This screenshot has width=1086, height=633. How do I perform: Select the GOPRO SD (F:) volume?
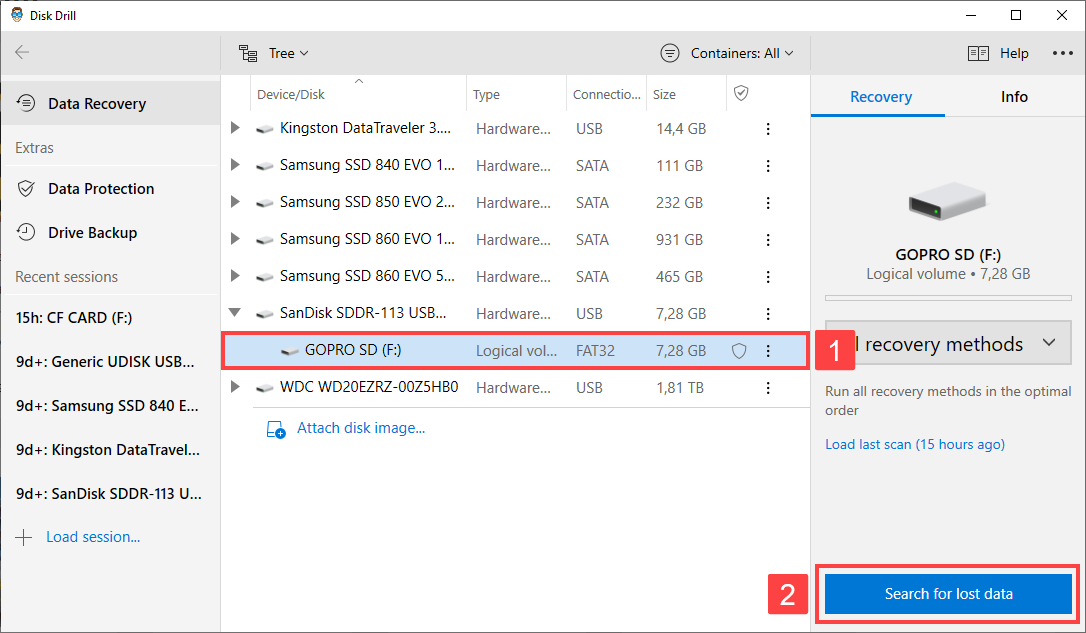515,350
